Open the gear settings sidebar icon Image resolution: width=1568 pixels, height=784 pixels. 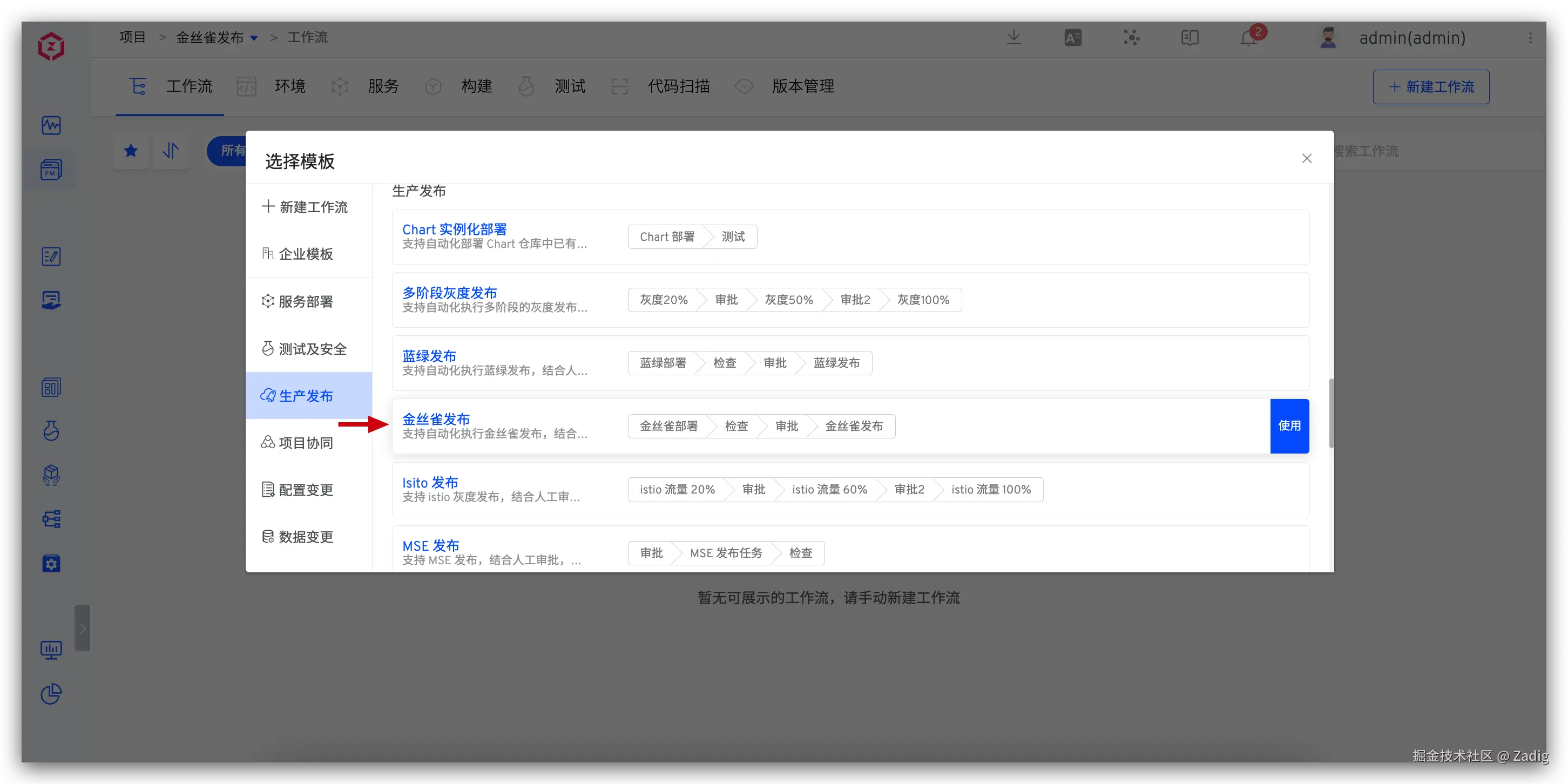[x=51, y=563]
